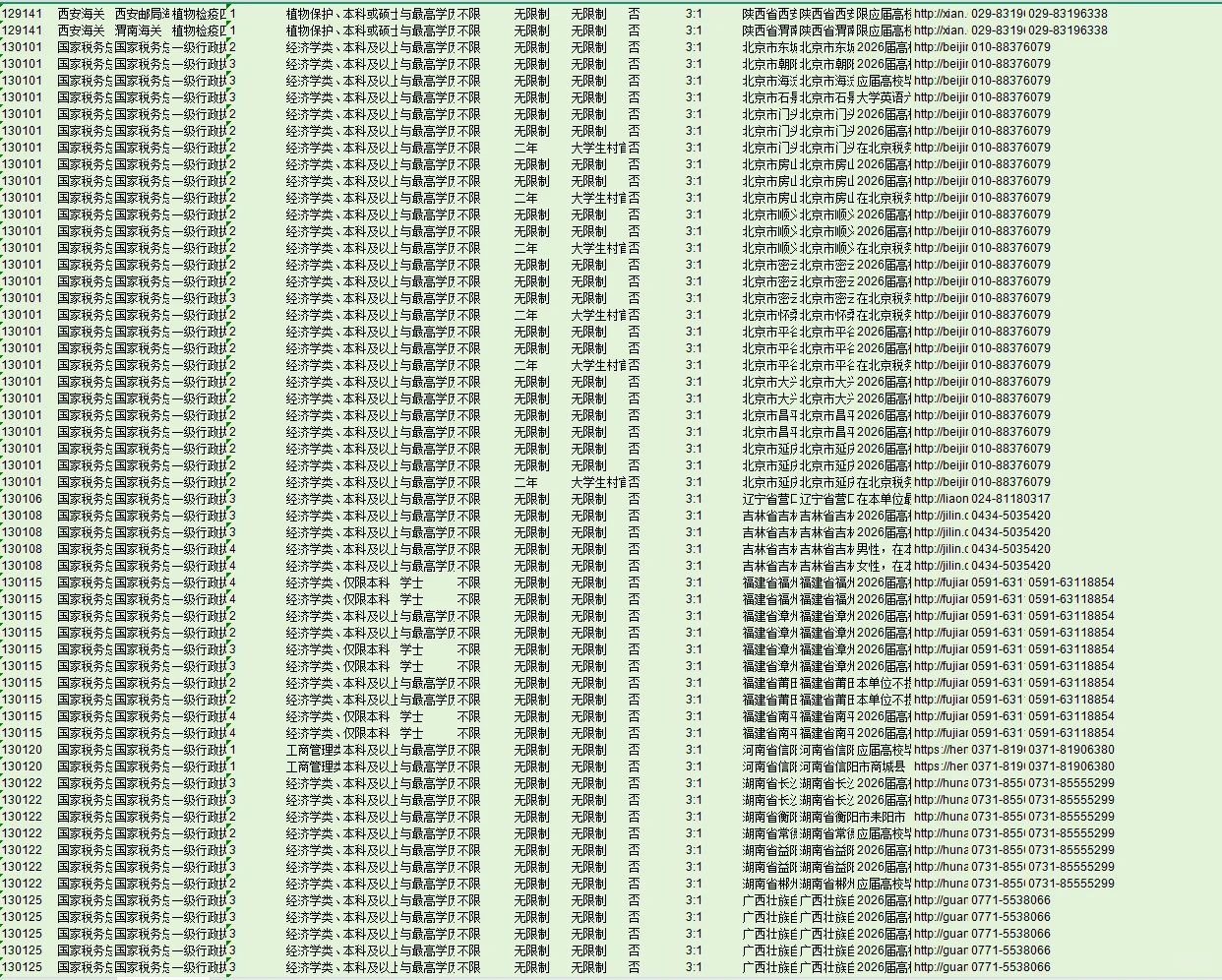Select 应届高校毕 cell in 湖南省常德 row
This screenshot has height=980, width=1222.
tap(884, 833)
